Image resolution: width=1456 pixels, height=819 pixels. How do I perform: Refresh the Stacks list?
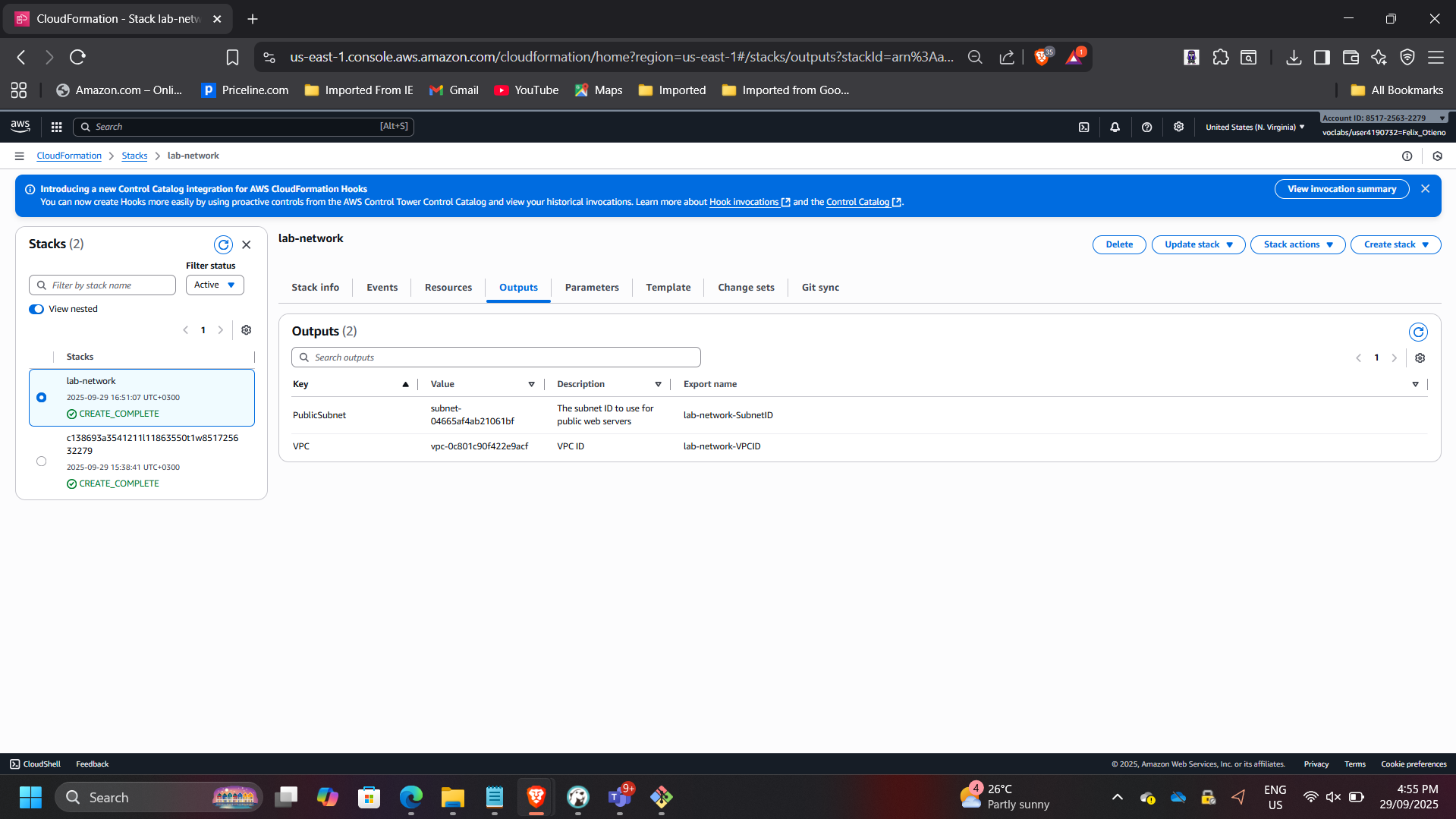point(223,244)
